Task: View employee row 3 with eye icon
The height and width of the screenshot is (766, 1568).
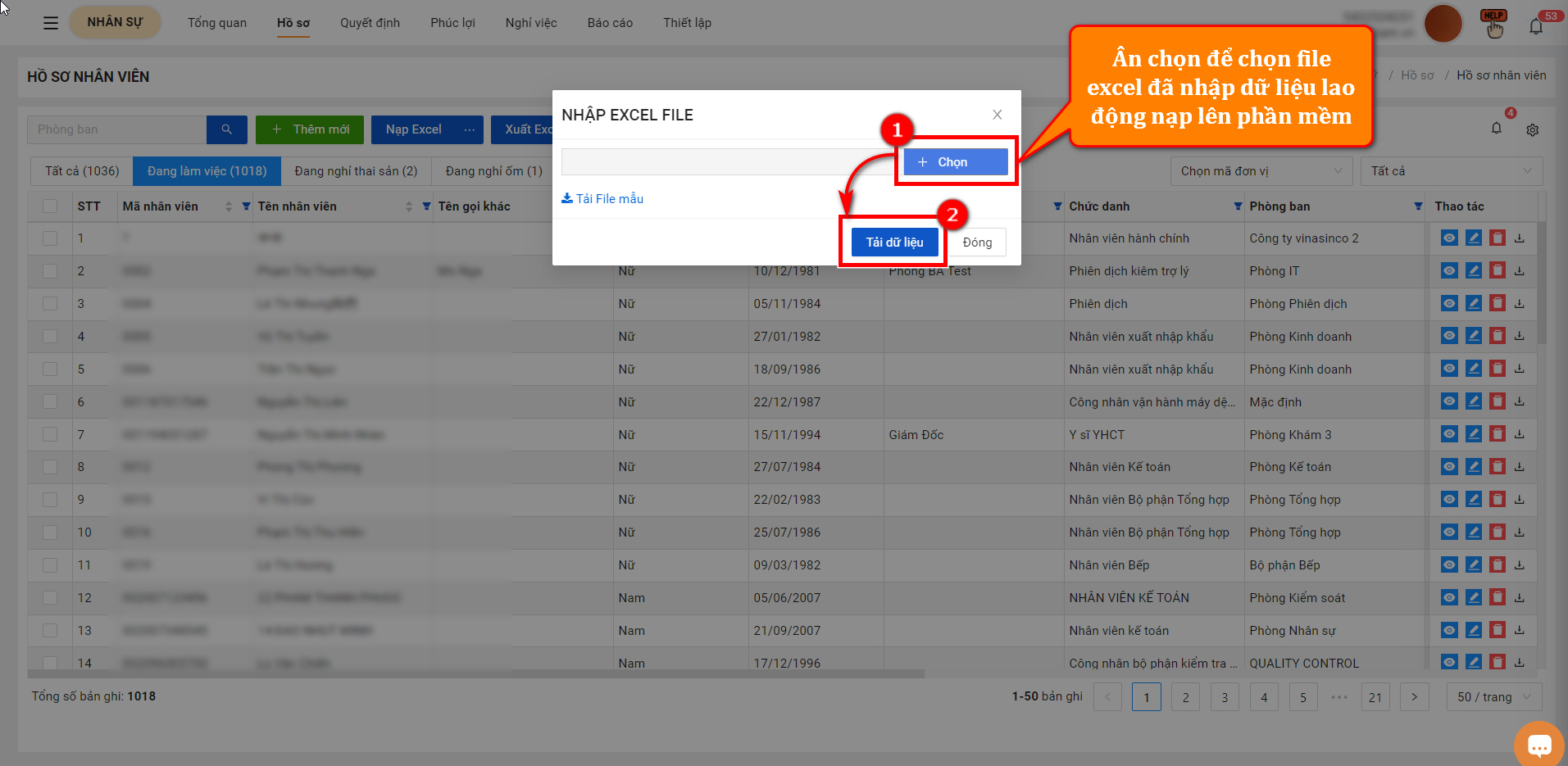Action: [x=1449, y=303]
